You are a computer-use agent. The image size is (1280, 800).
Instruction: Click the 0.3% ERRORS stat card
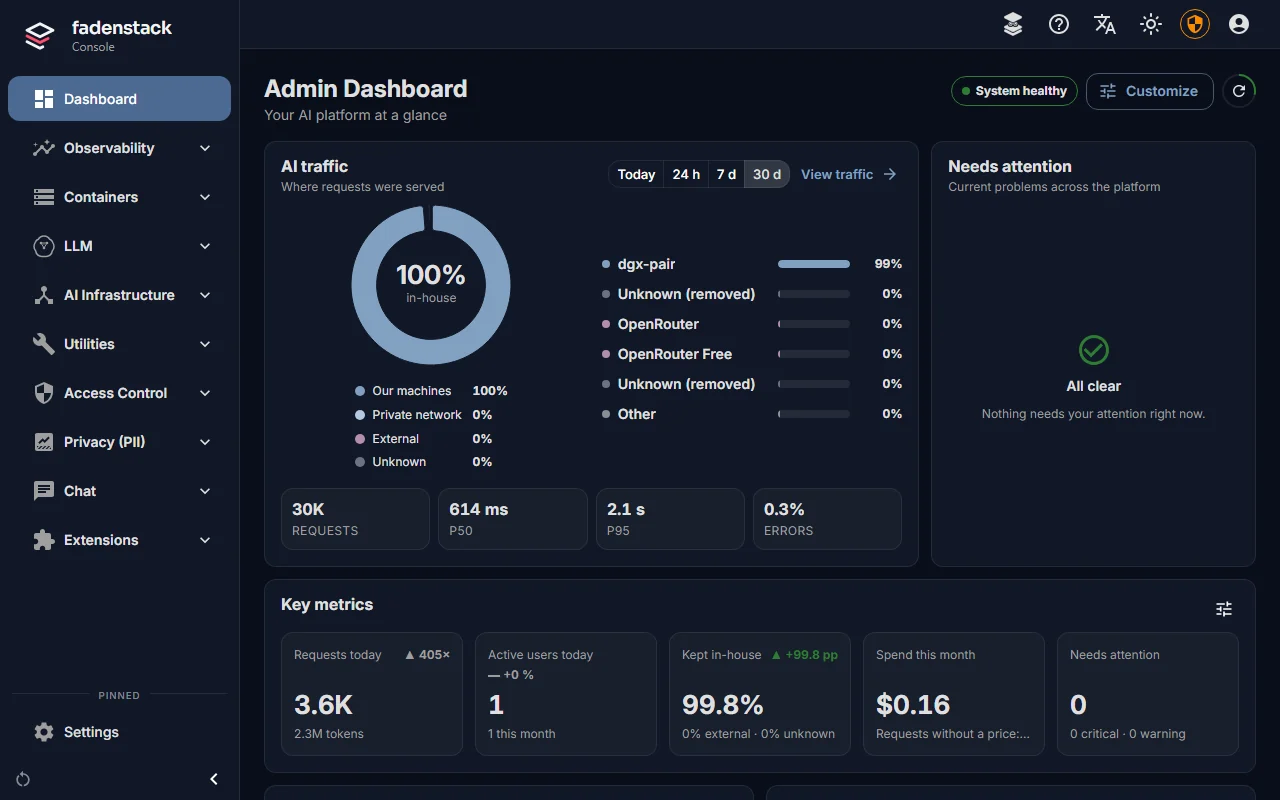[x=827, y=519]
